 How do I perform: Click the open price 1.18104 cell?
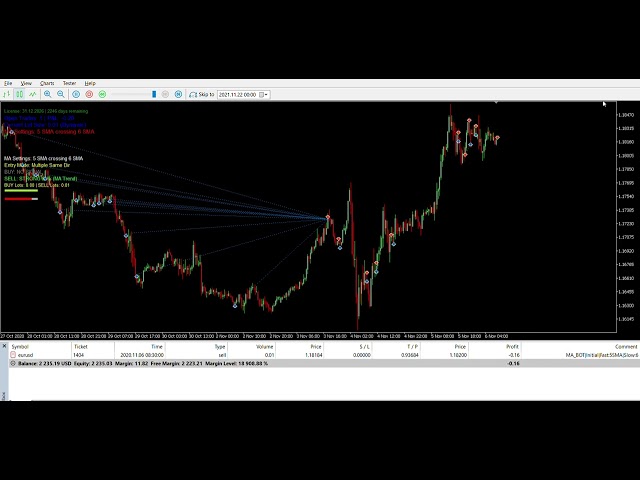pyautogui.click(x=314, y=355)
